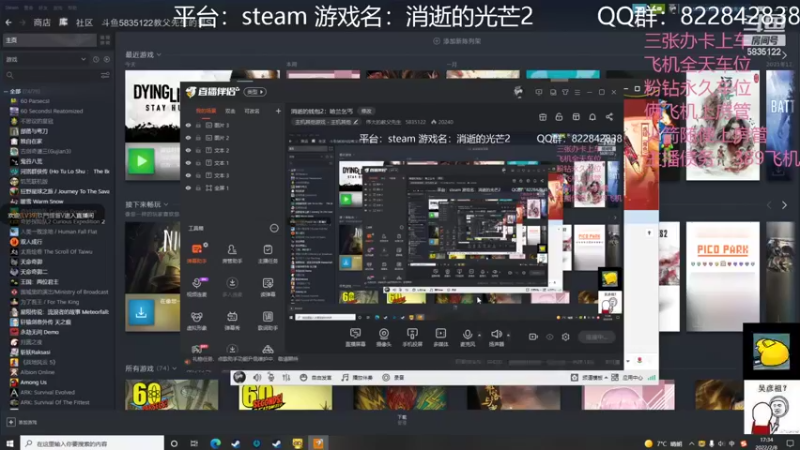This screenshot has height=450, width=800.
Task: Click the plus button to add a scene
Action: coord(278,111)
